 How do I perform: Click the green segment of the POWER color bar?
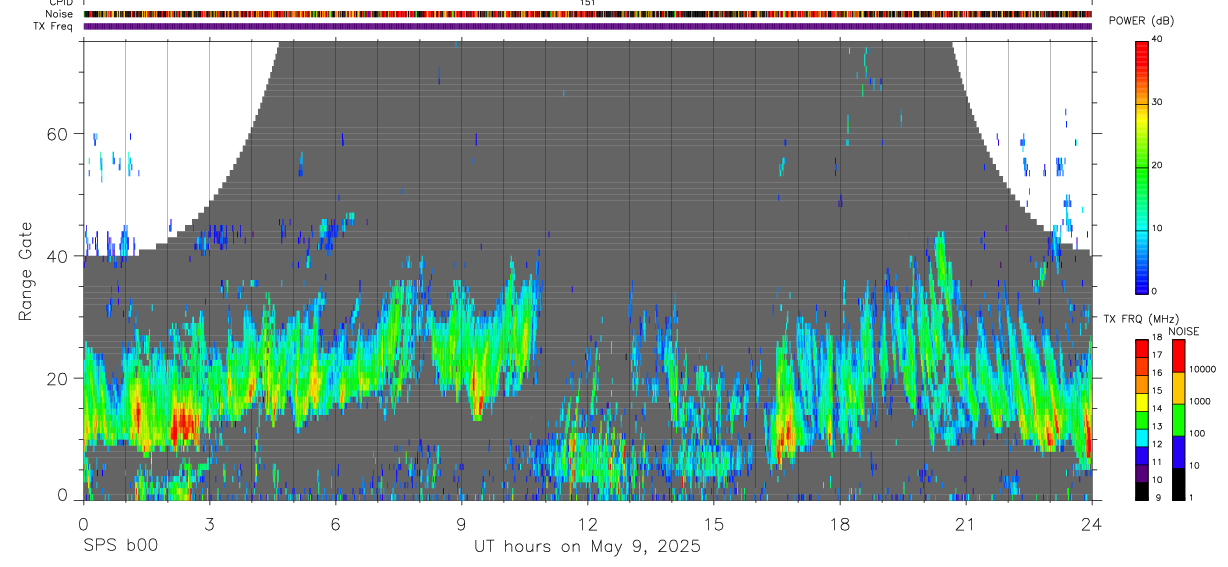tap(1142, 176)
